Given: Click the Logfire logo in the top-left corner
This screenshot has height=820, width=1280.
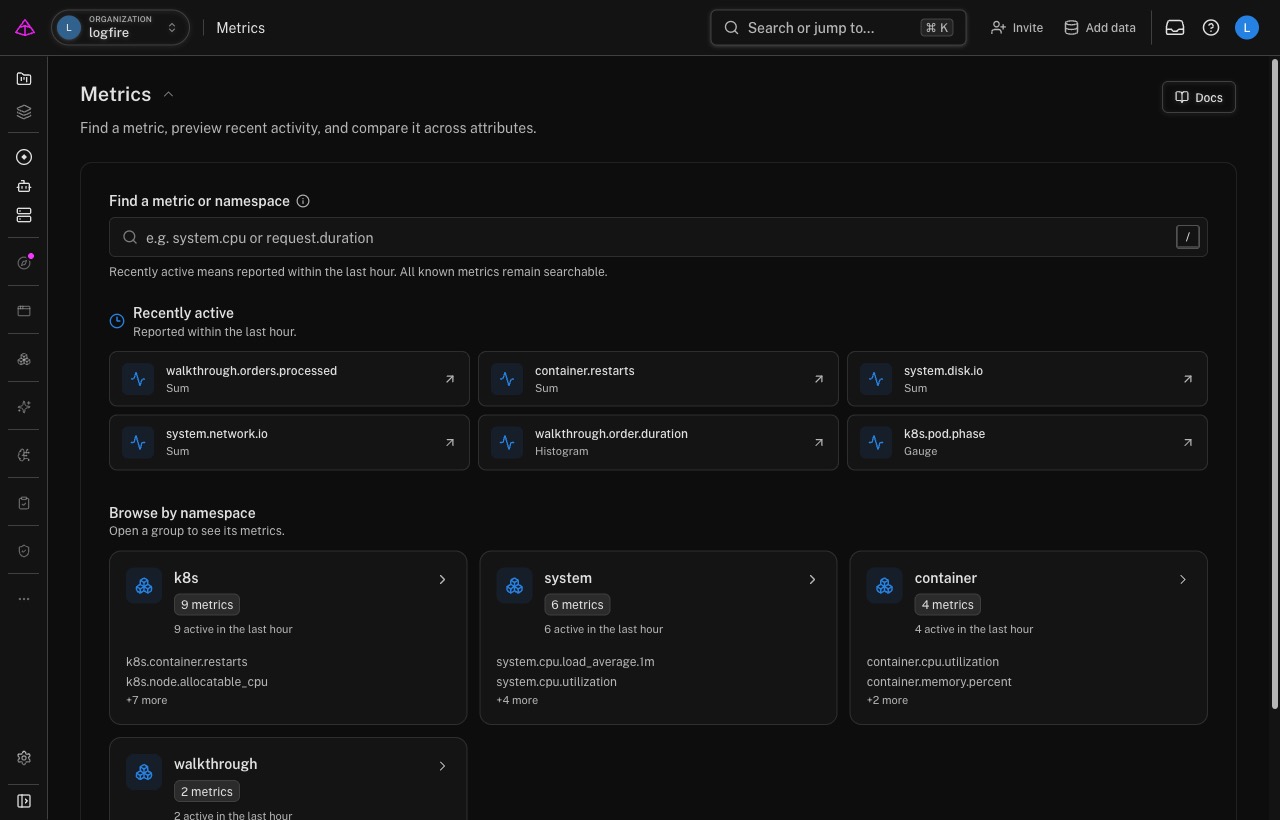Looking at the screenshot, I should (25, 28).
